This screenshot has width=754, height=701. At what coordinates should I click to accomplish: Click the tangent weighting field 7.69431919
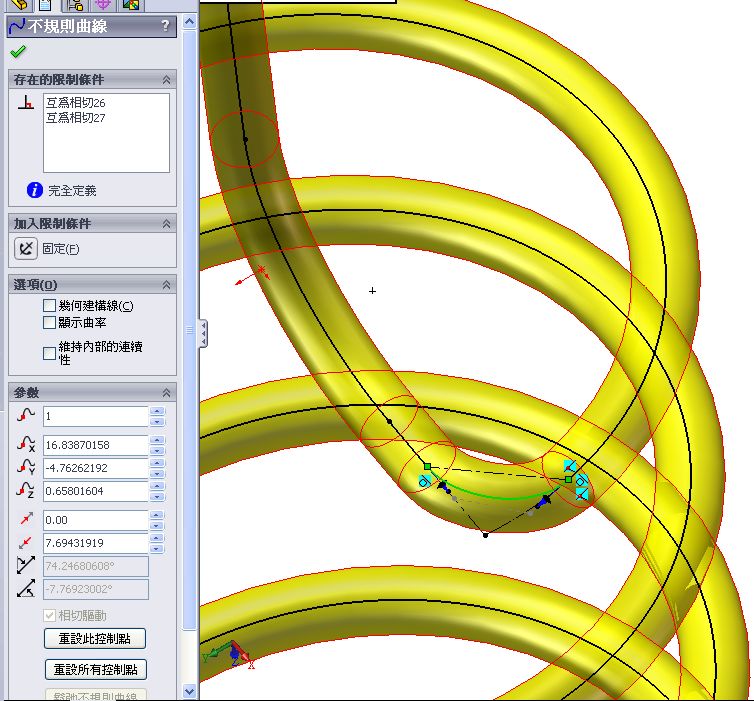[96, 543]
